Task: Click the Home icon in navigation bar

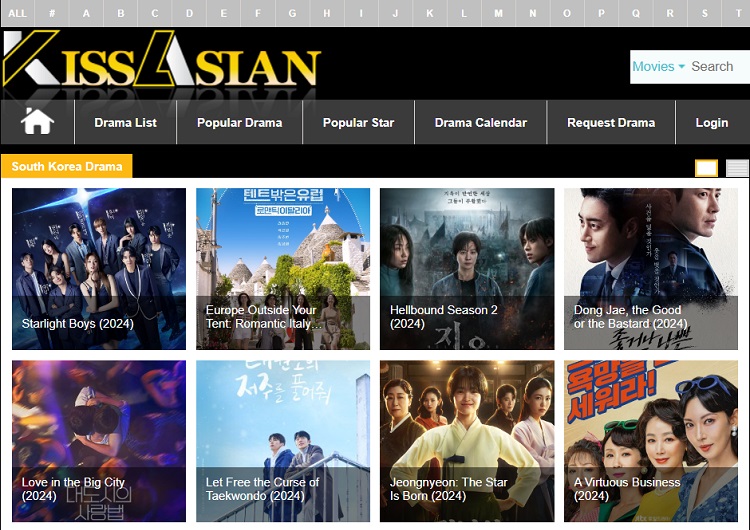Action: [x=37, y=122]
